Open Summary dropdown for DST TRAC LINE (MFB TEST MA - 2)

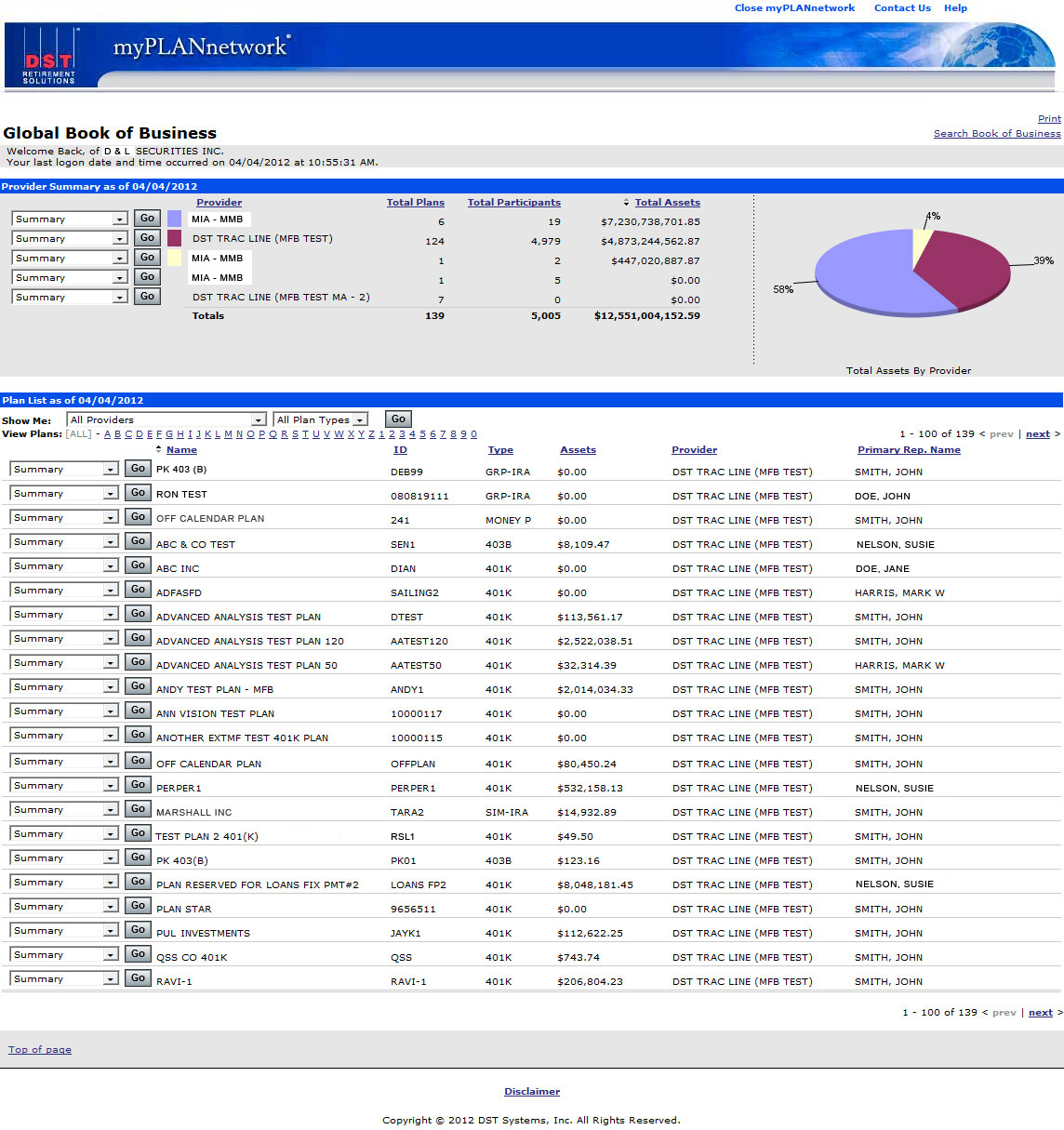[x=70, y=298]
